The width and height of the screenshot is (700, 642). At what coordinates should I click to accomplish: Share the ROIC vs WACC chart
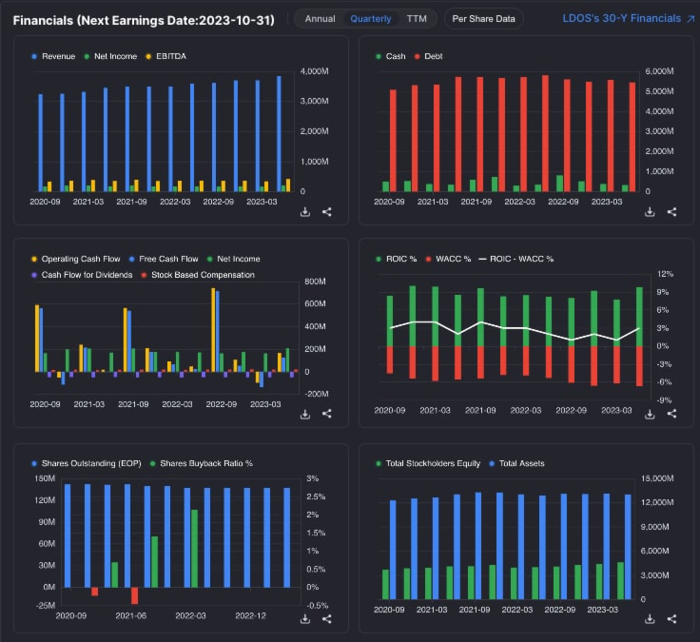(x=672, y=414)
